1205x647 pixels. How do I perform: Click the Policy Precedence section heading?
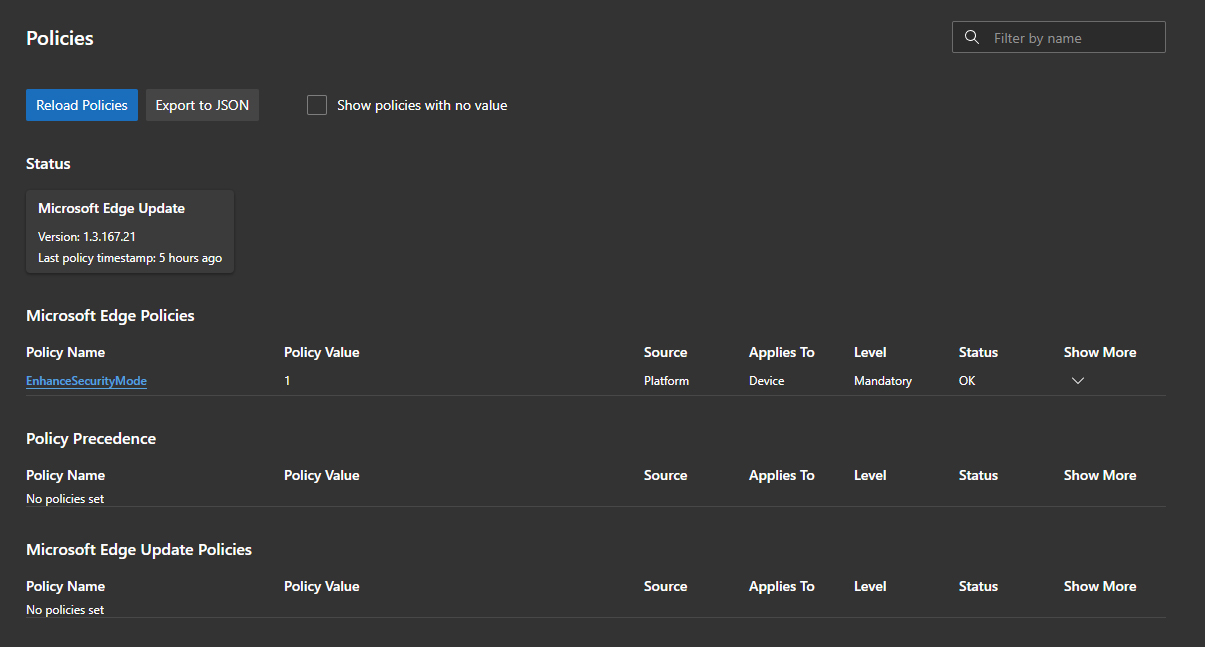[x=91, y=439]
